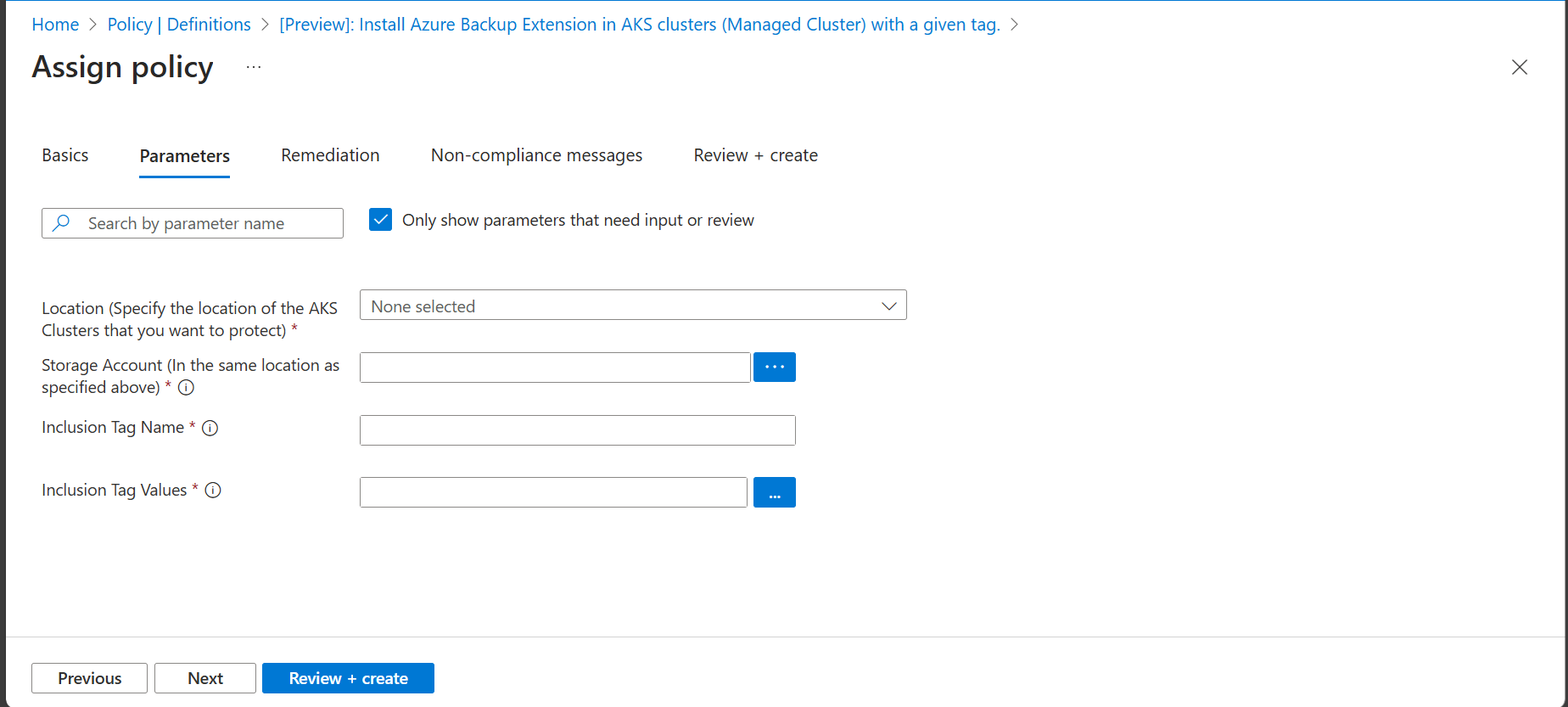The width and height of the screenshot is (1568, 707).
Task: Expand the Location dropdown showing None selected
Action: coord(633,306)
